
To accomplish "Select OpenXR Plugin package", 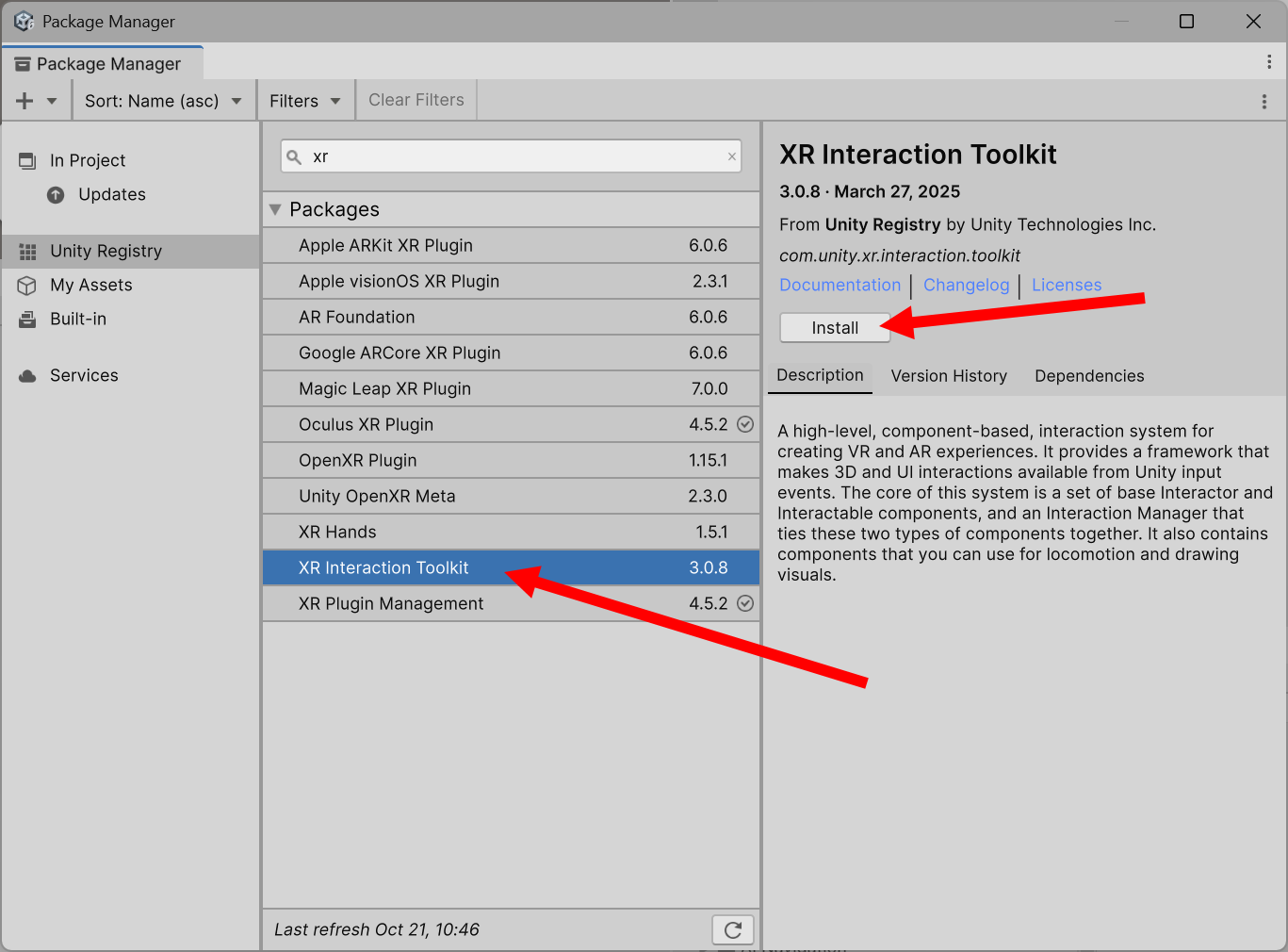I will (x=511, y=460).
